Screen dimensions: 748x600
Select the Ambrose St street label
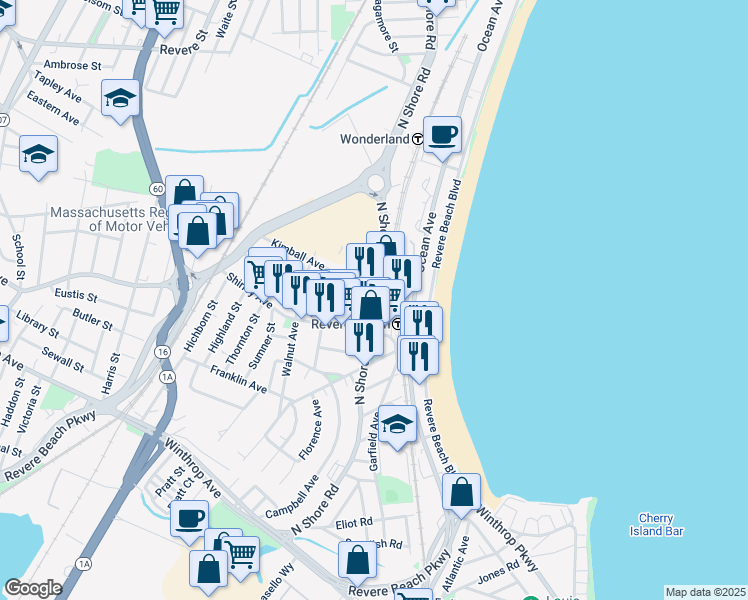(73, 65)
